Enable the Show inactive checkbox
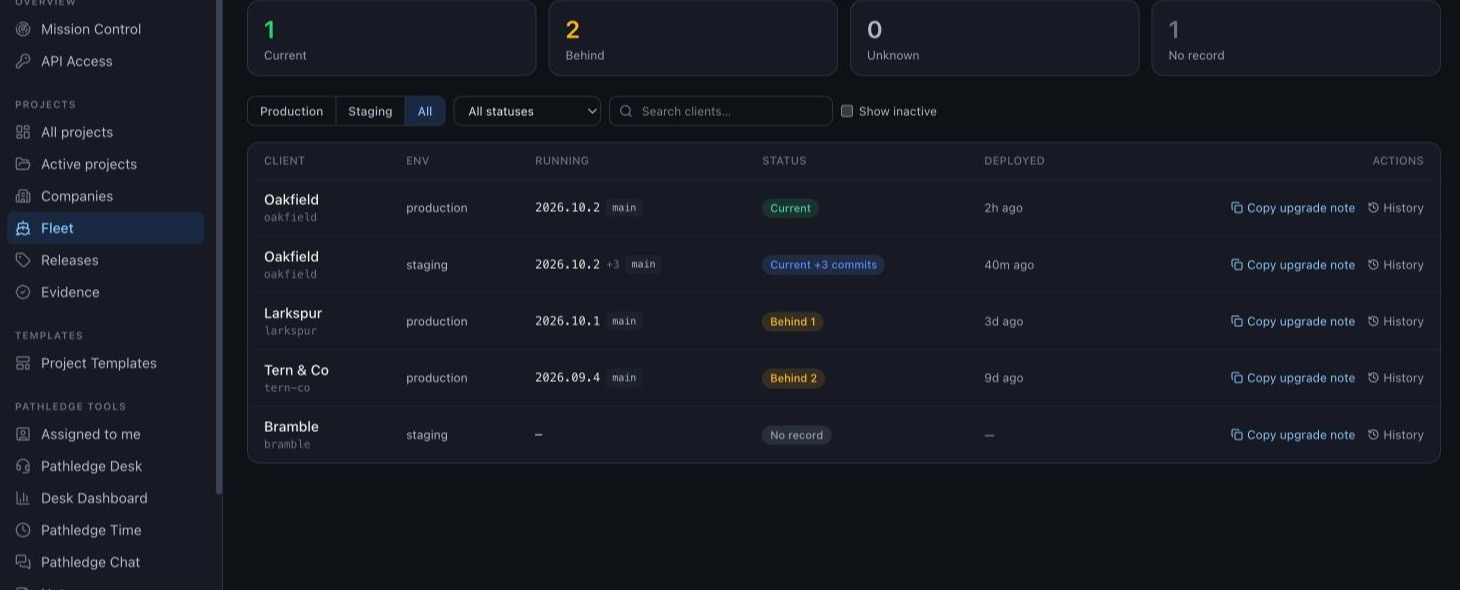Screen dimensions: 1460x590 (847, 111)
